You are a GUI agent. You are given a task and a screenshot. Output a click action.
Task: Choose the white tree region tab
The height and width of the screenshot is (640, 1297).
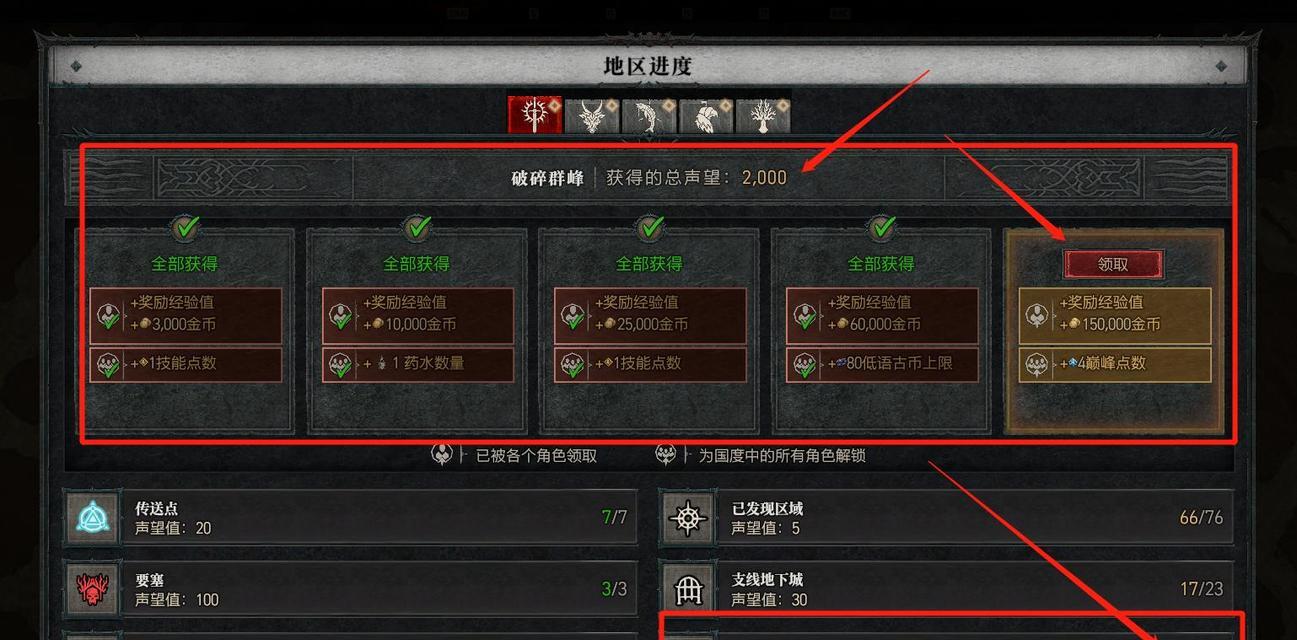[762, 115]
